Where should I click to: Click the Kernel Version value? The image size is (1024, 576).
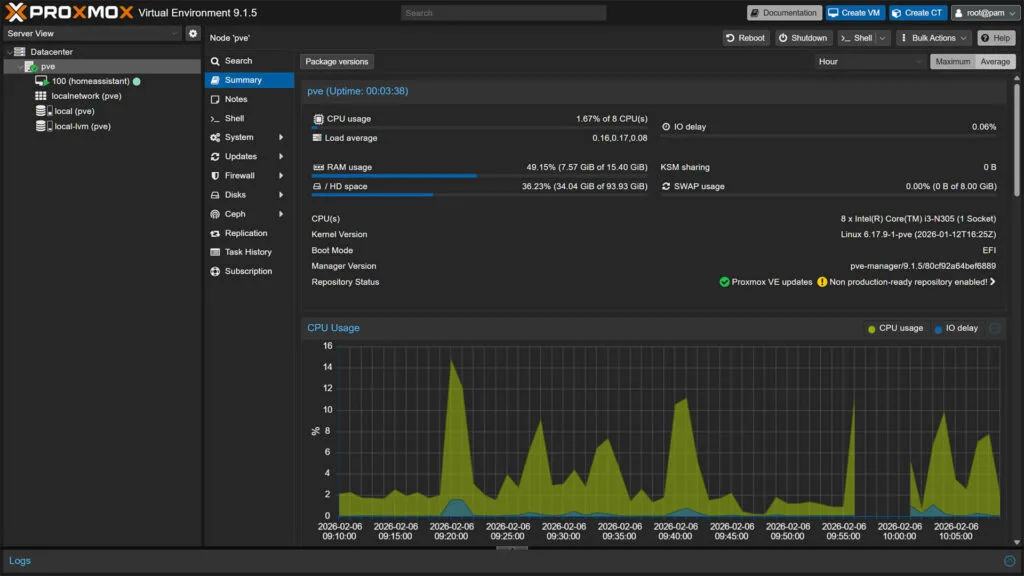tap(918, 234)
